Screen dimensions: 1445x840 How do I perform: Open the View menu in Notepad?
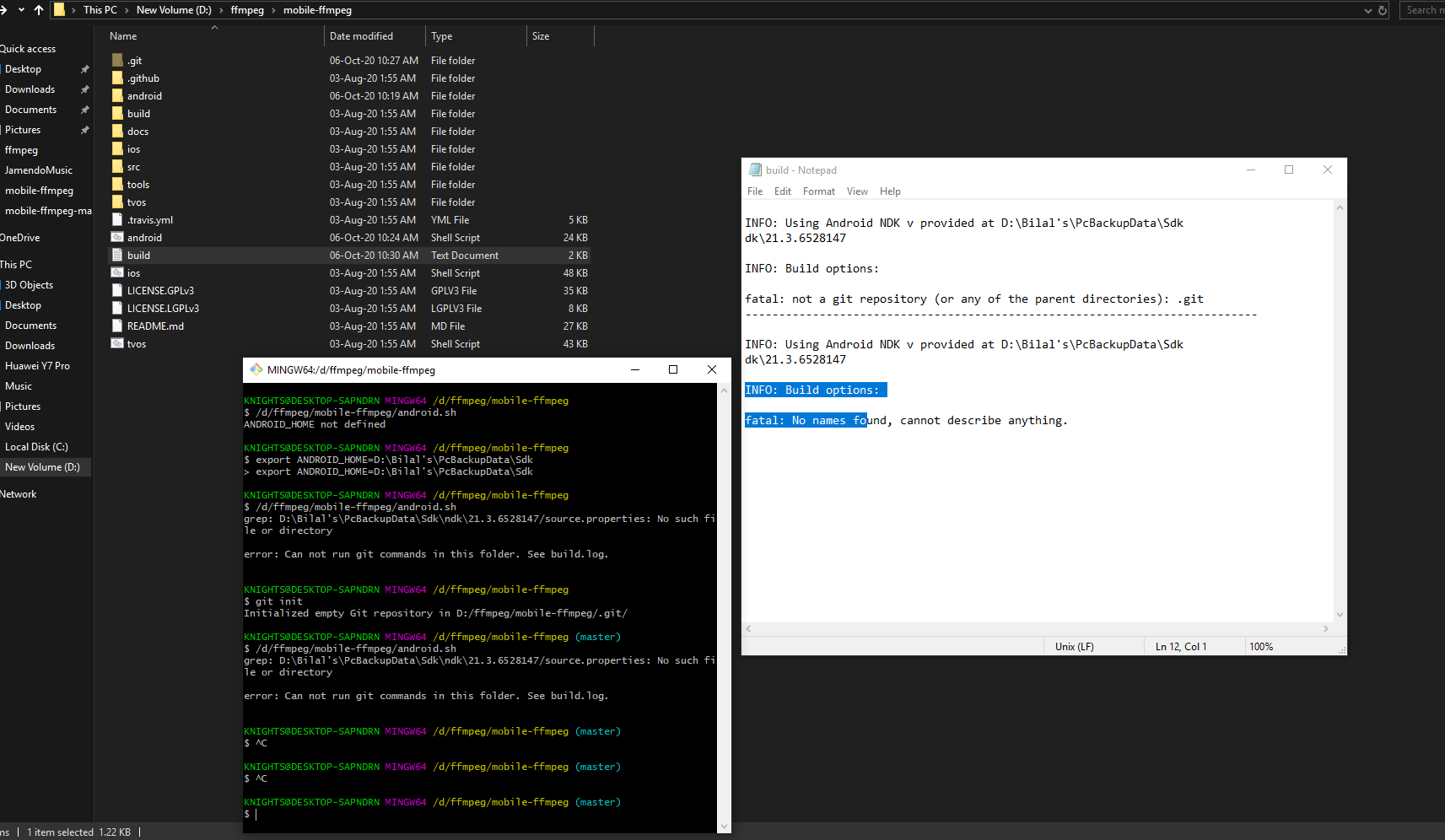point(857,191)
